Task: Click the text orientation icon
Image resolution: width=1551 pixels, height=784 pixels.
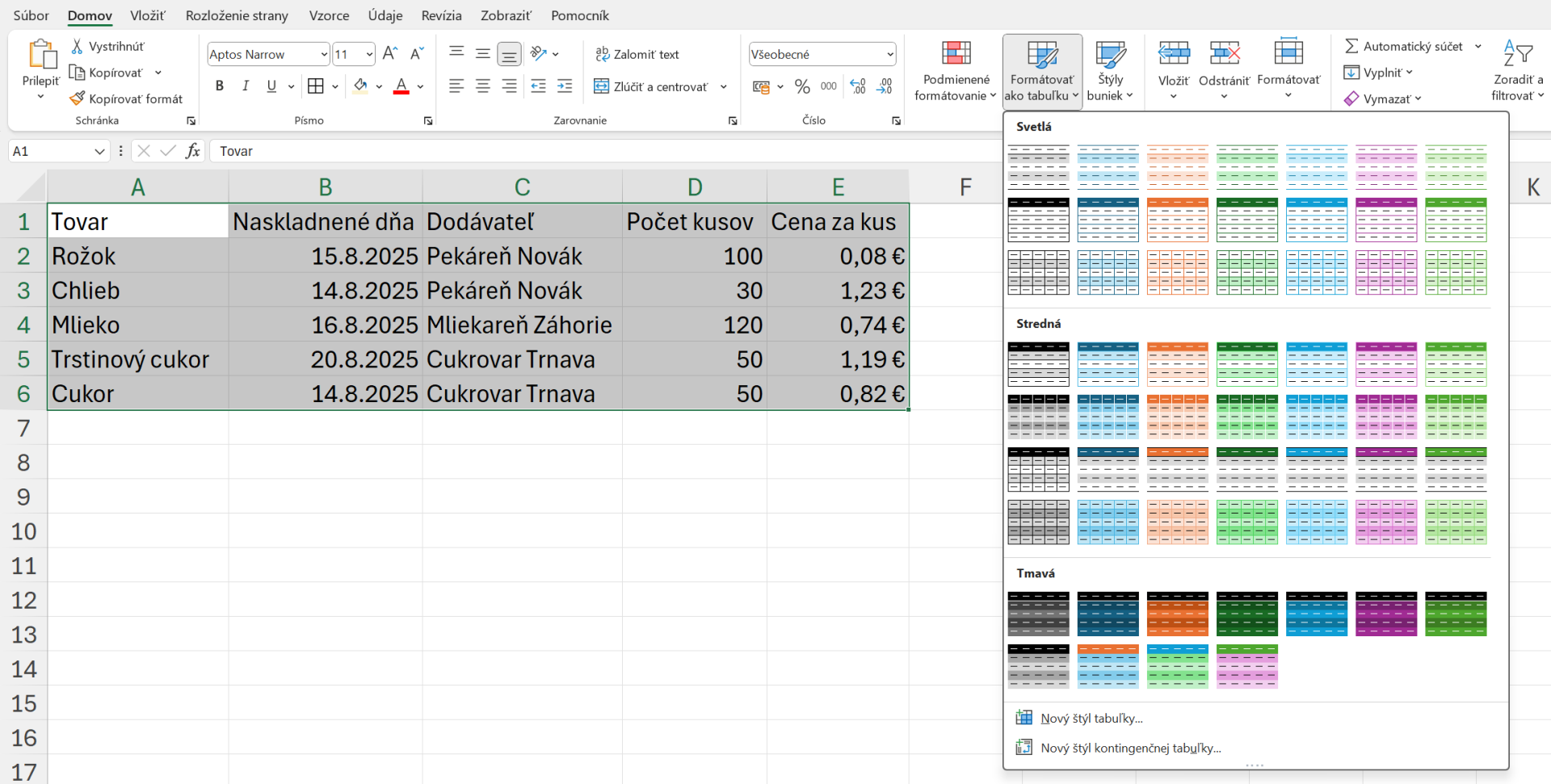Action: (x=539, y=54)
